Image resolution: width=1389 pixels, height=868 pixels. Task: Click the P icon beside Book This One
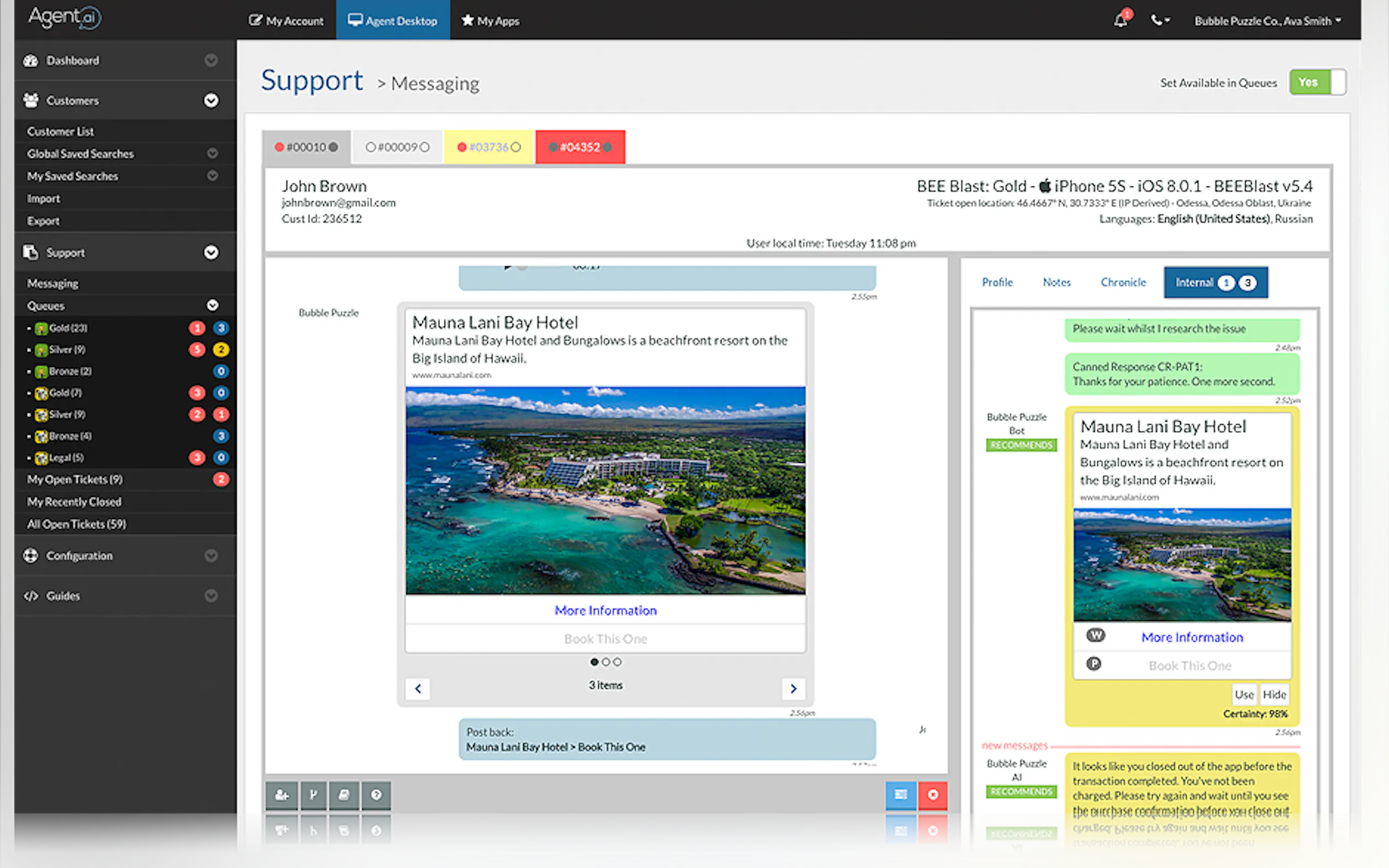coord(1094,664)
